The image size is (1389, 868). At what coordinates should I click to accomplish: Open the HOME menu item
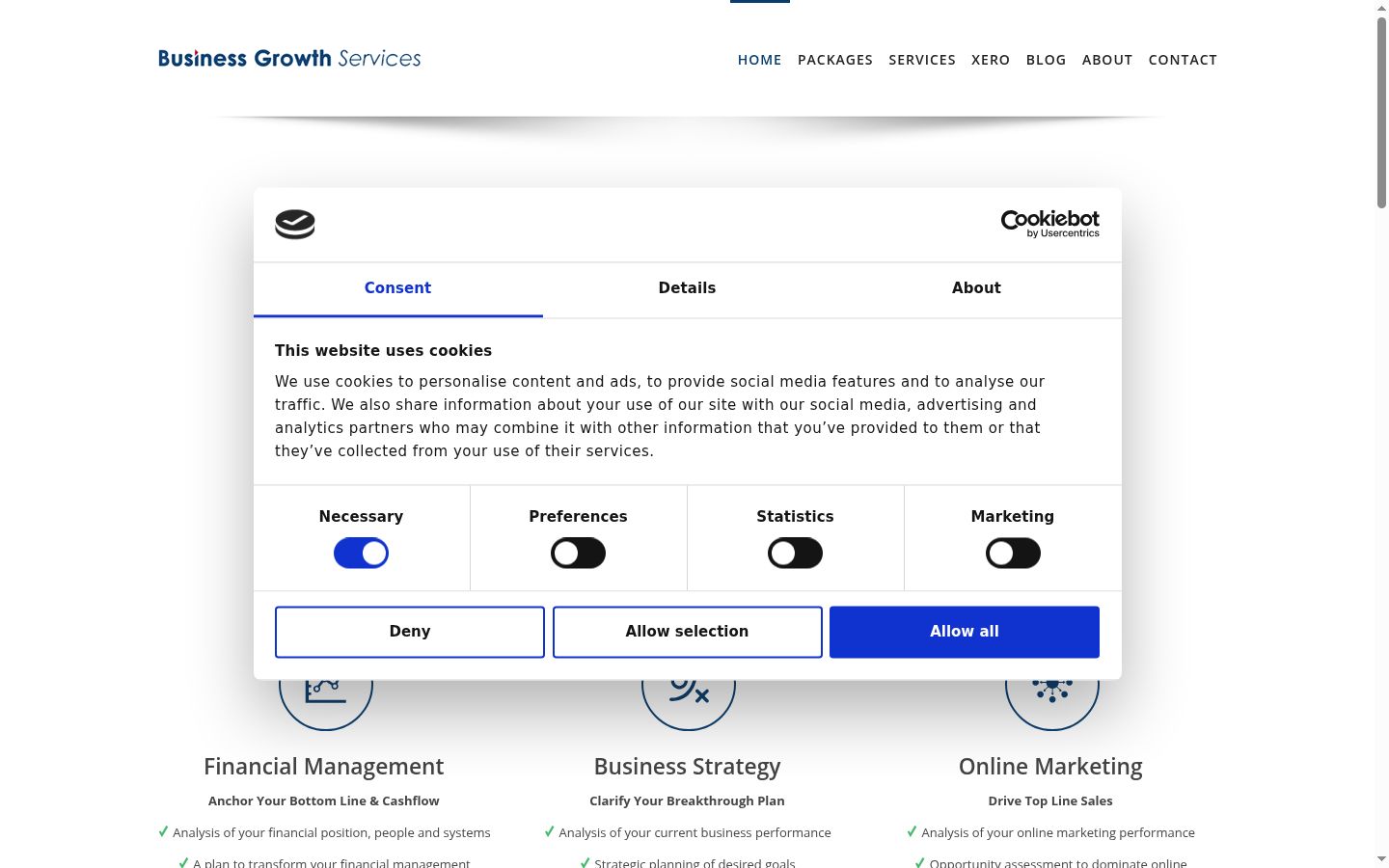point(760,60)
